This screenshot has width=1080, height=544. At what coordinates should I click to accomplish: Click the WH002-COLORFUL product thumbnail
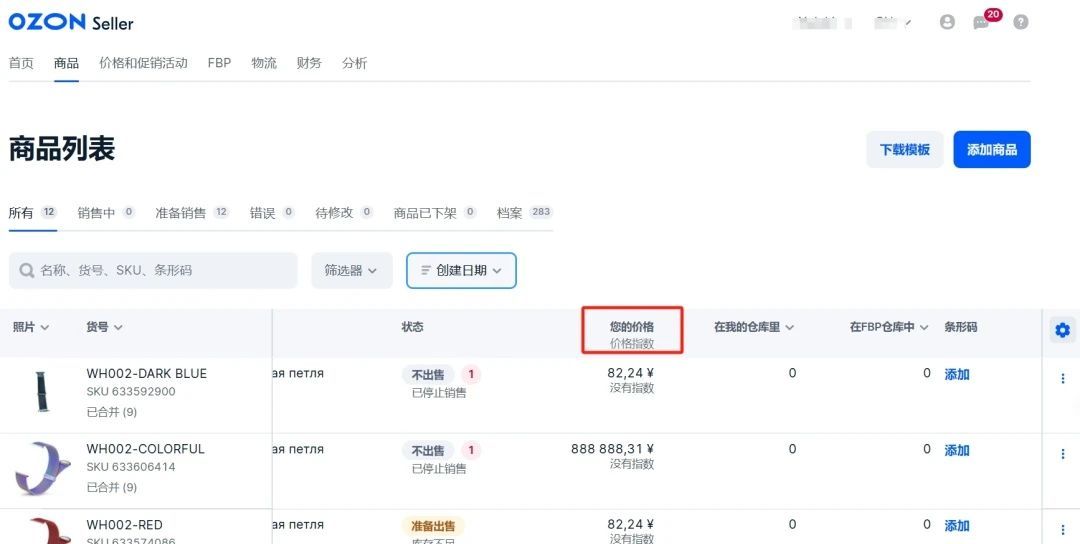tap(43, 468)
